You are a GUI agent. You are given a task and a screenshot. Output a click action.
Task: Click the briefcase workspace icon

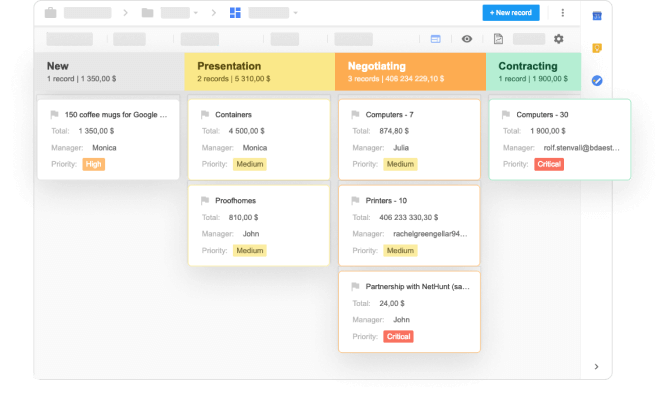[x=51, y=13]
